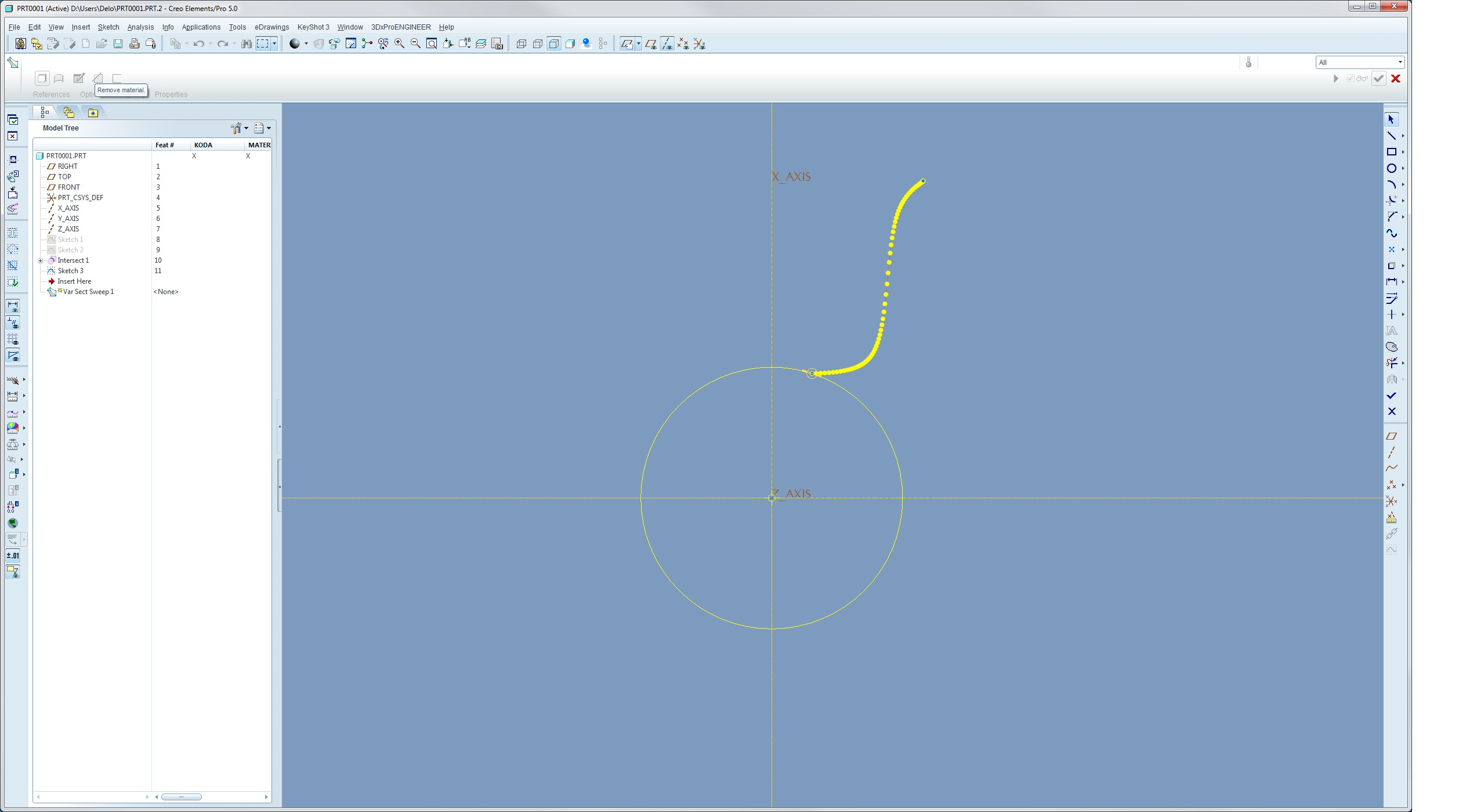Select the Line sketch tool

tap(1391, 136)
